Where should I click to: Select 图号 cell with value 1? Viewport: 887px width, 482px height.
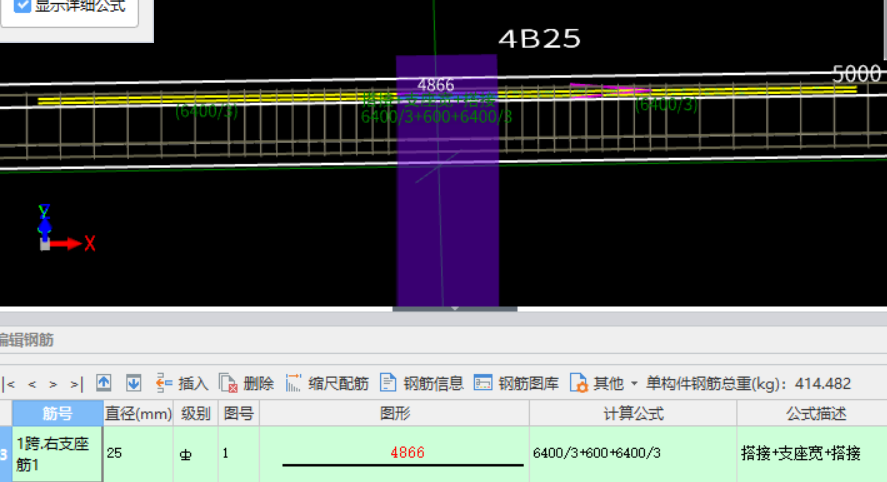(x=239, y=454)
